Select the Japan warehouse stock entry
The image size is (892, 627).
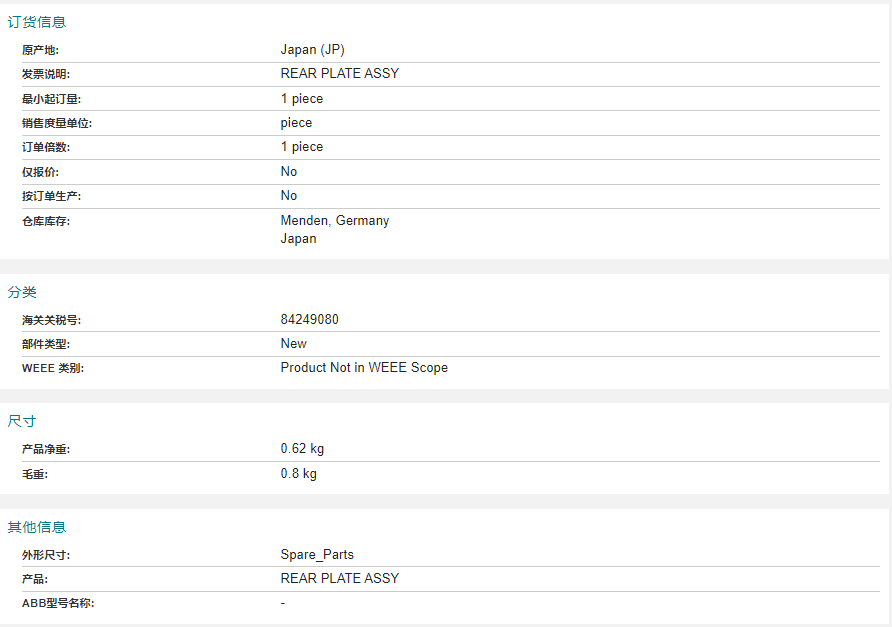298,239
